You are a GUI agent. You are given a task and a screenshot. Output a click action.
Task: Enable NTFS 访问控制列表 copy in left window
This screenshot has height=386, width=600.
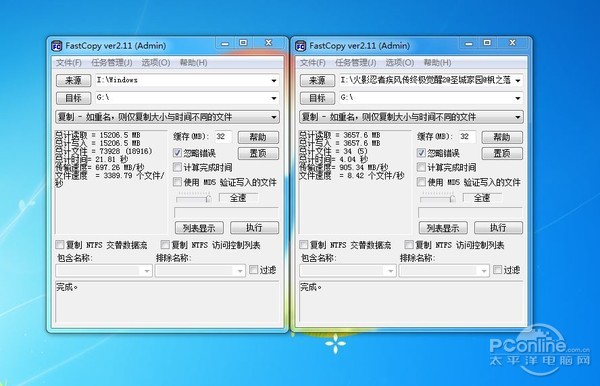165,245
